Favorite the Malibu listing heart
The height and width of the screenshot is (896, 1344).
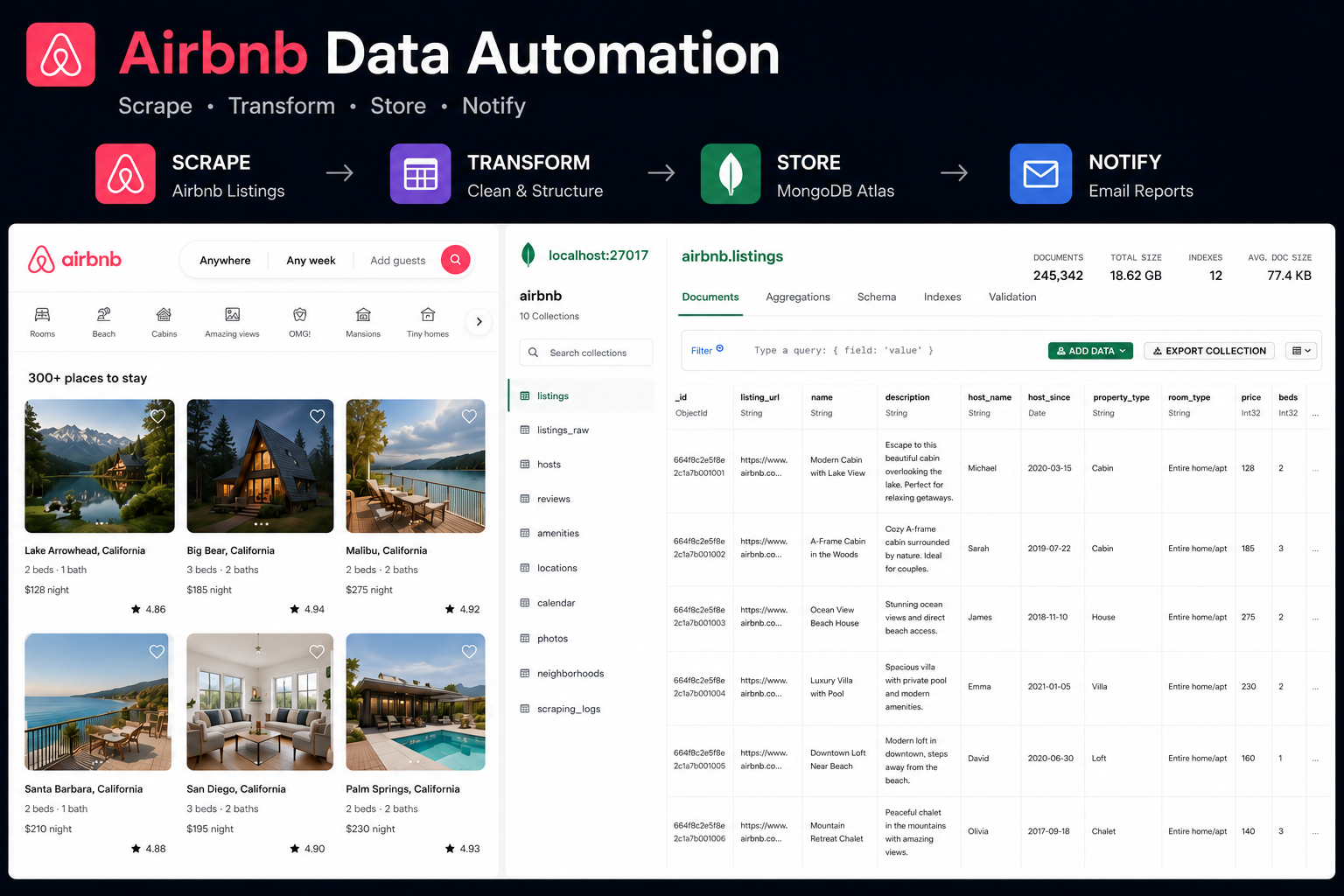pyautogui.click(x=469, y=416)
